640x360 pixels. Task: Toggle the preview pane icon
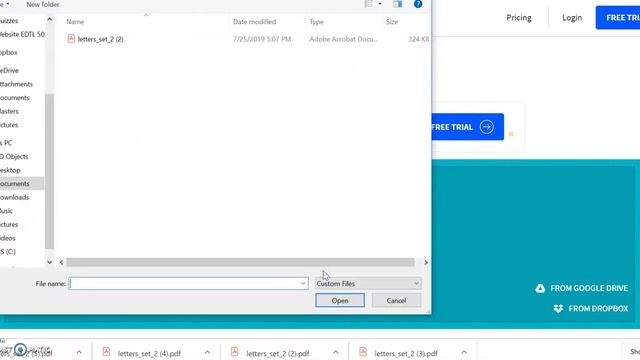397,4
